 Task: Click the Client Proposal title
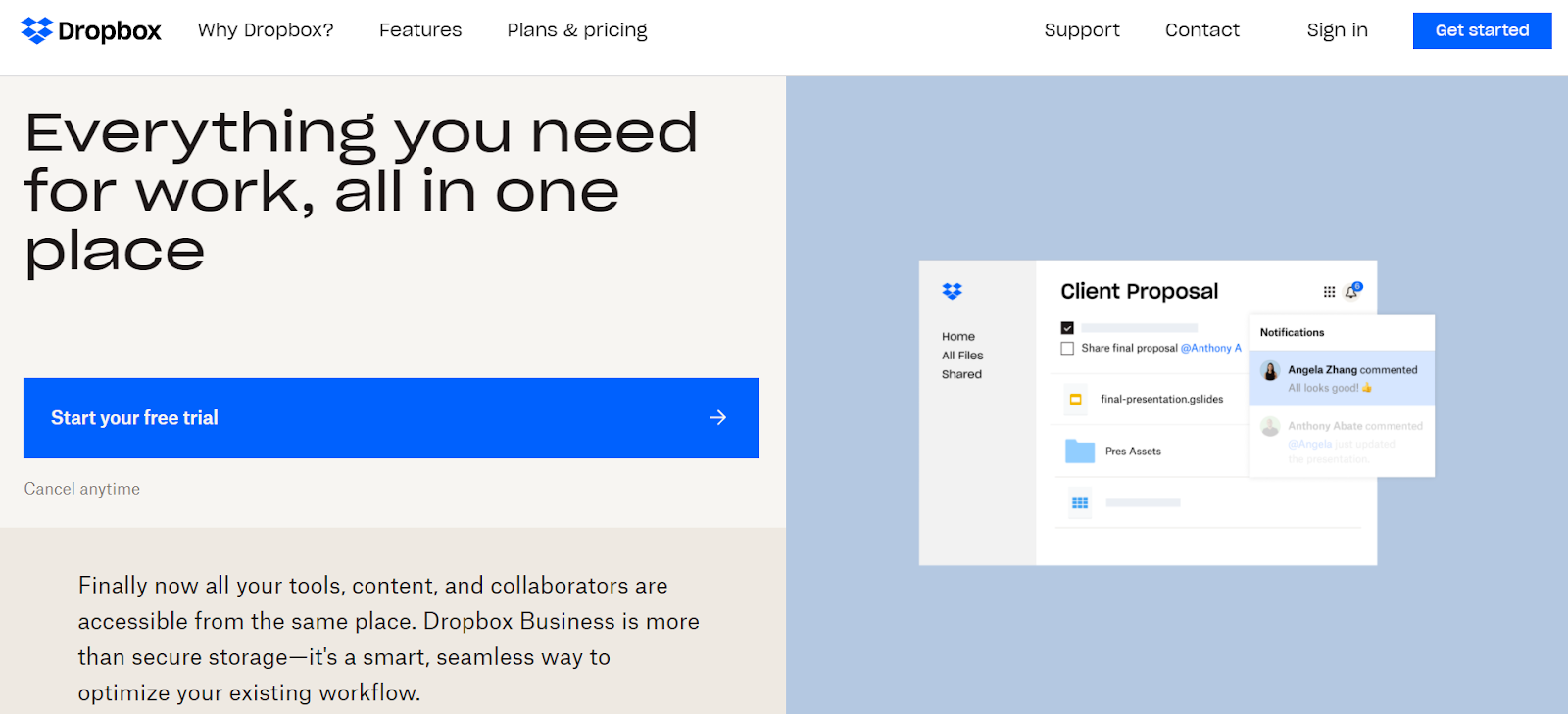pos(1140,291)
